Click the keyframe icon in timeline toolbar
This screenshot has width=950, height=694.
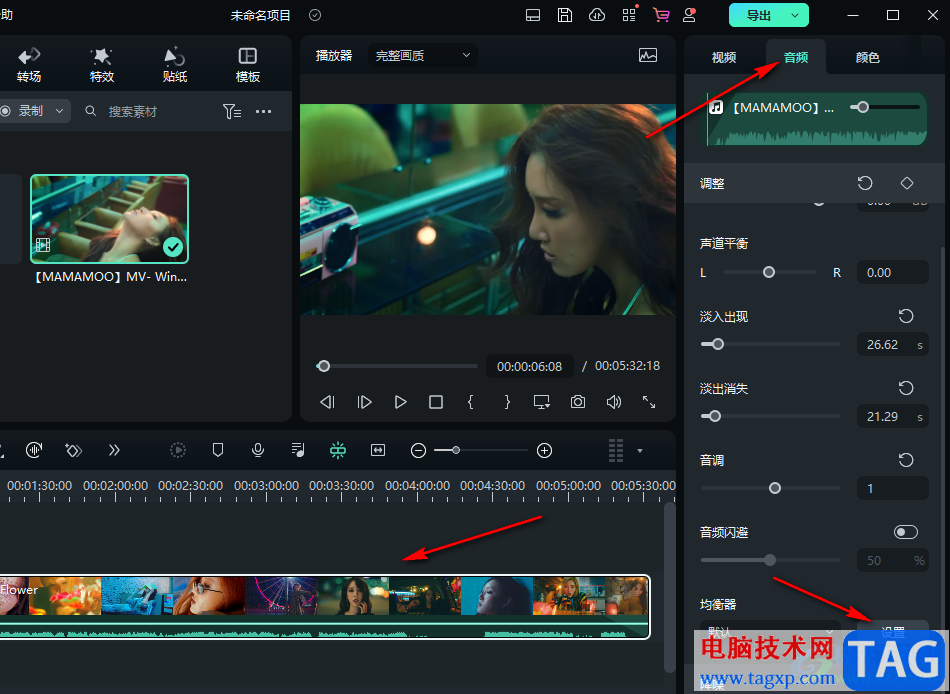pyautogui.click(x=73, y=450)
